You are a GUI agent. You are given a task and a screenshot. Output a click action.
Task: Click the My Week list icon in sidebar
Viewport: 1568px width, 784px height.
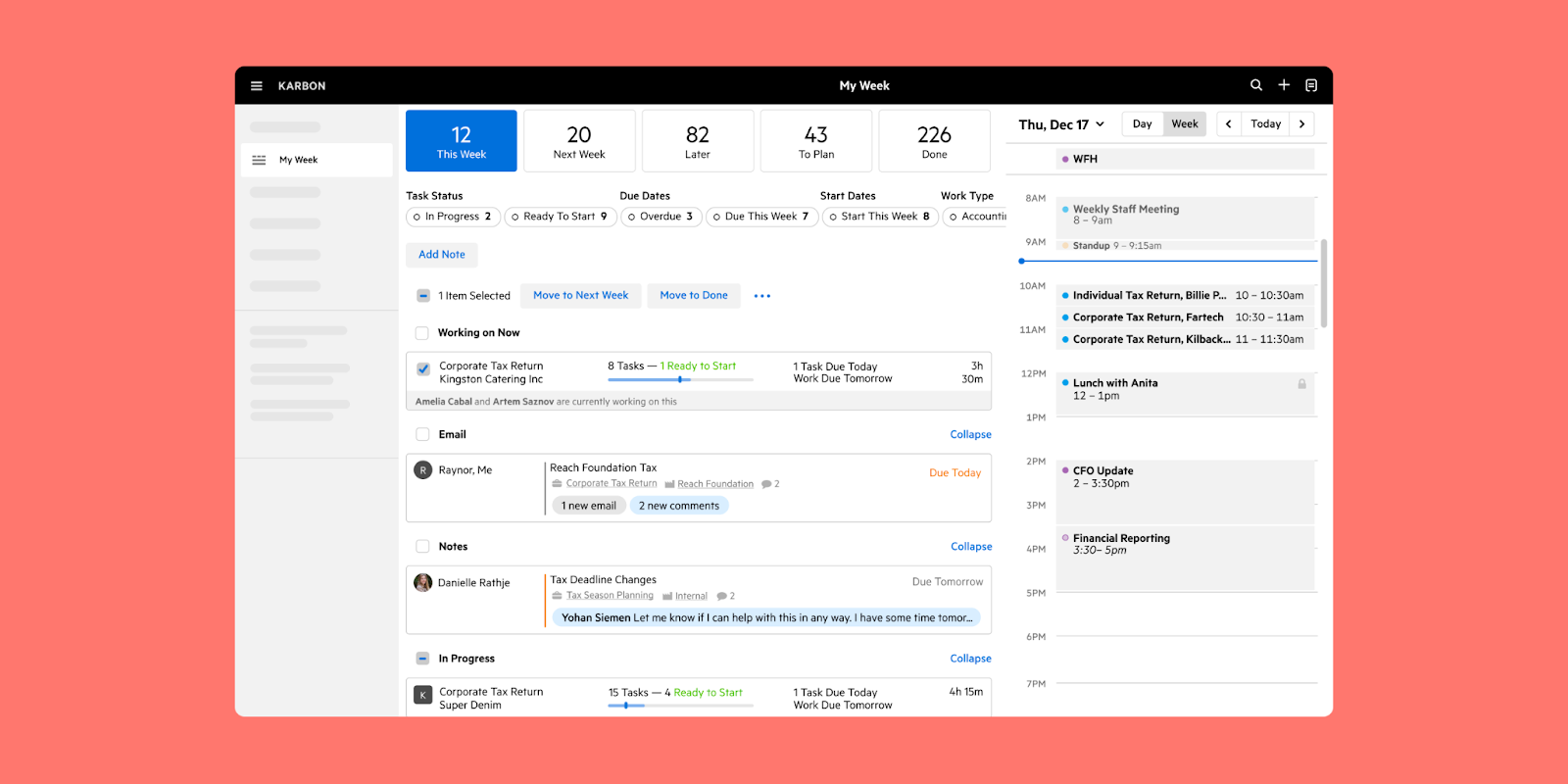[259, 160]
